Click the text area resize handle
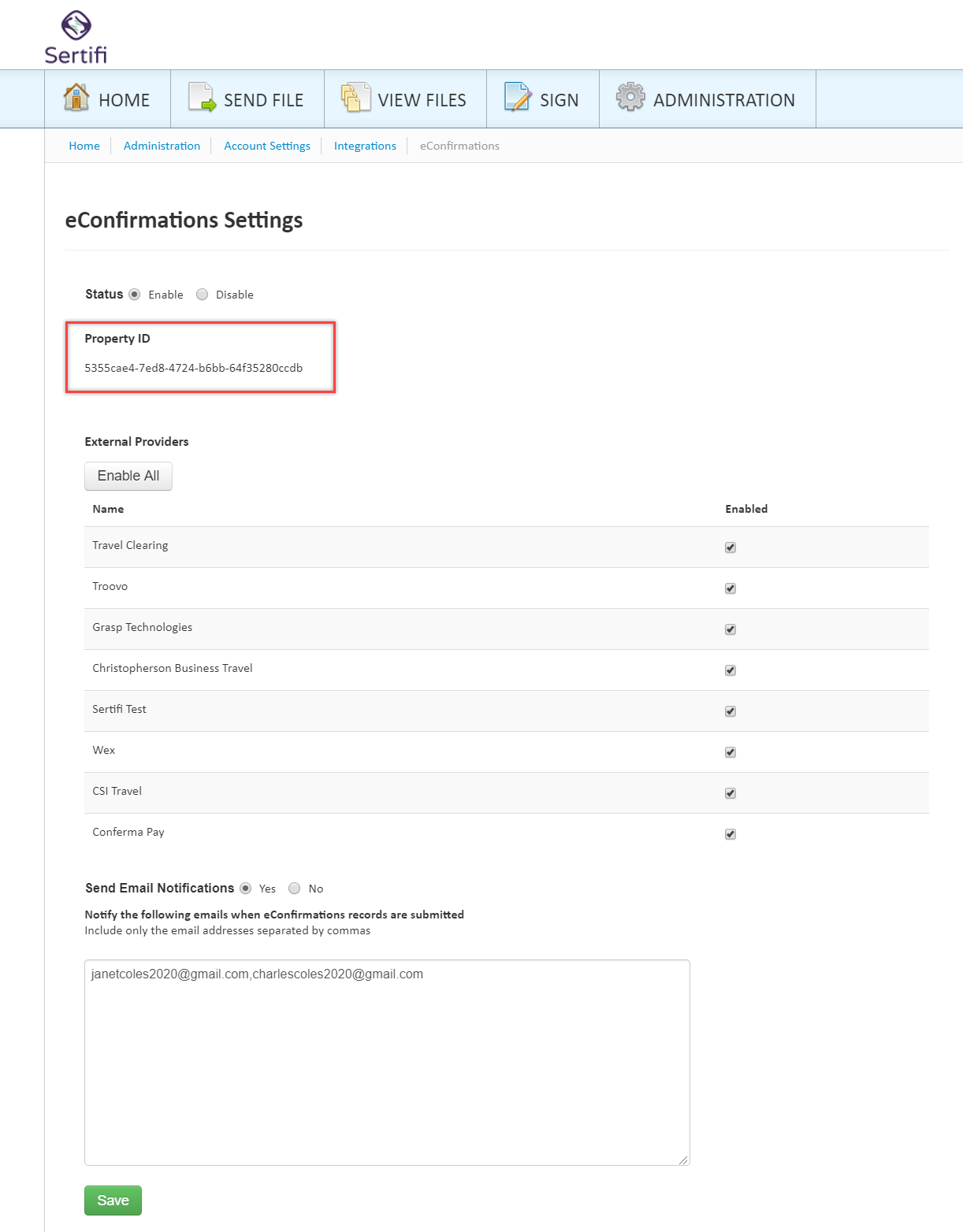Viewport: 963px width, 1232px height. pos(683,1160)
